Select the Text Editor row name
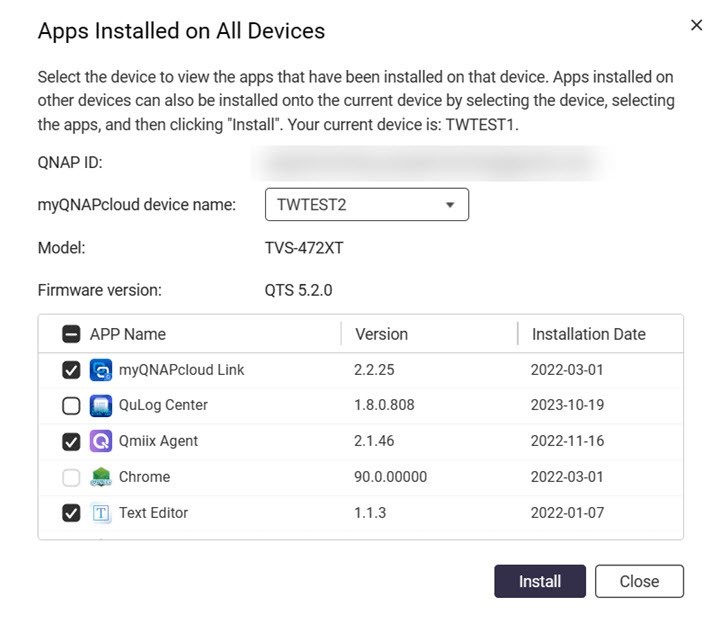Viewport: 720px width, 623px height. (153, 513)
